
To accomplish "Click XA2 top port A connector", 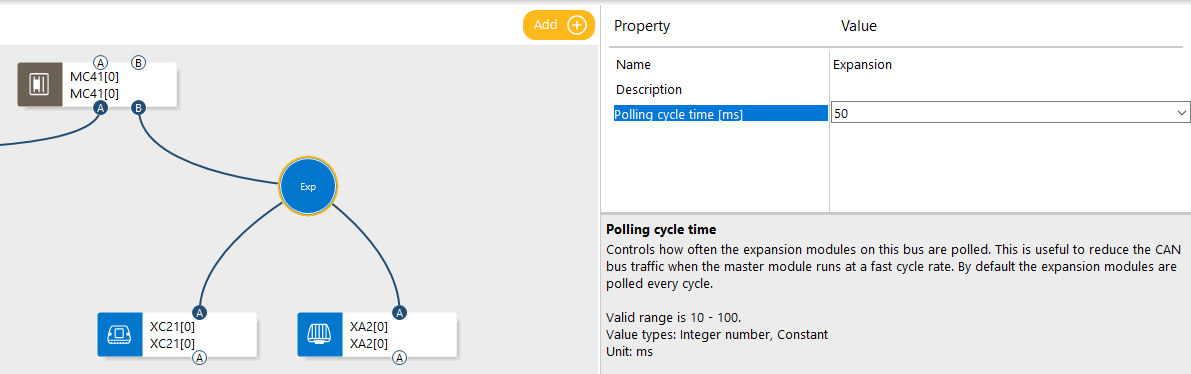I will (400, 312).
